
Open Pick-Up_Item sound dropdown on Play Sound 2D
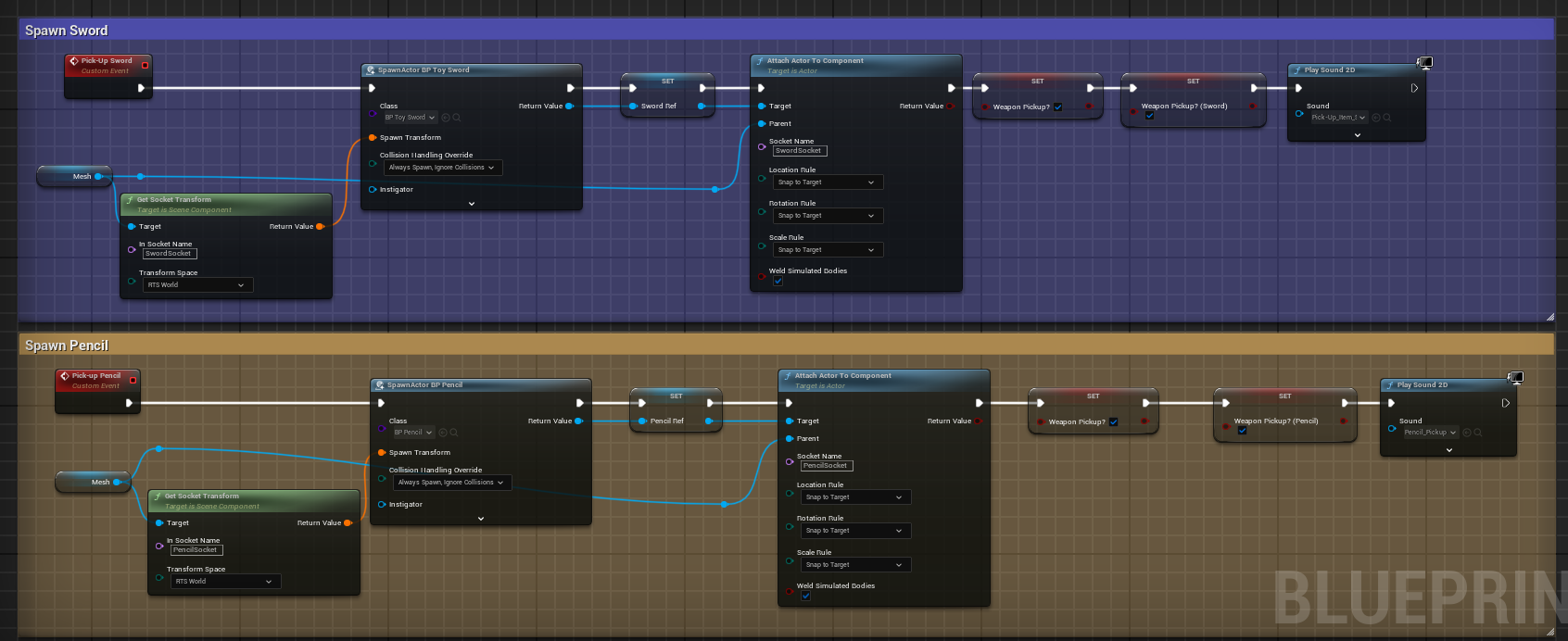(x=1338, y=118)
